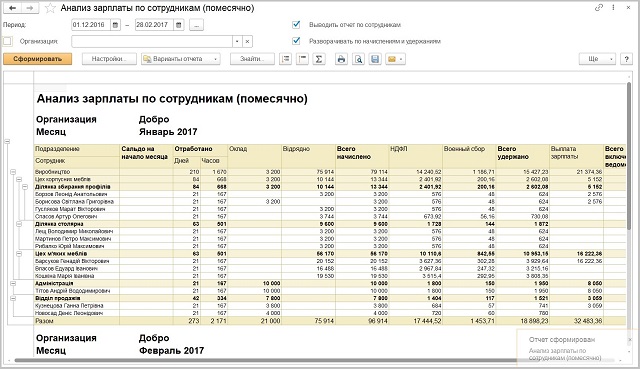Click into the Организация input field
Viewport: 640px width, 369px height.
(152, 41)
